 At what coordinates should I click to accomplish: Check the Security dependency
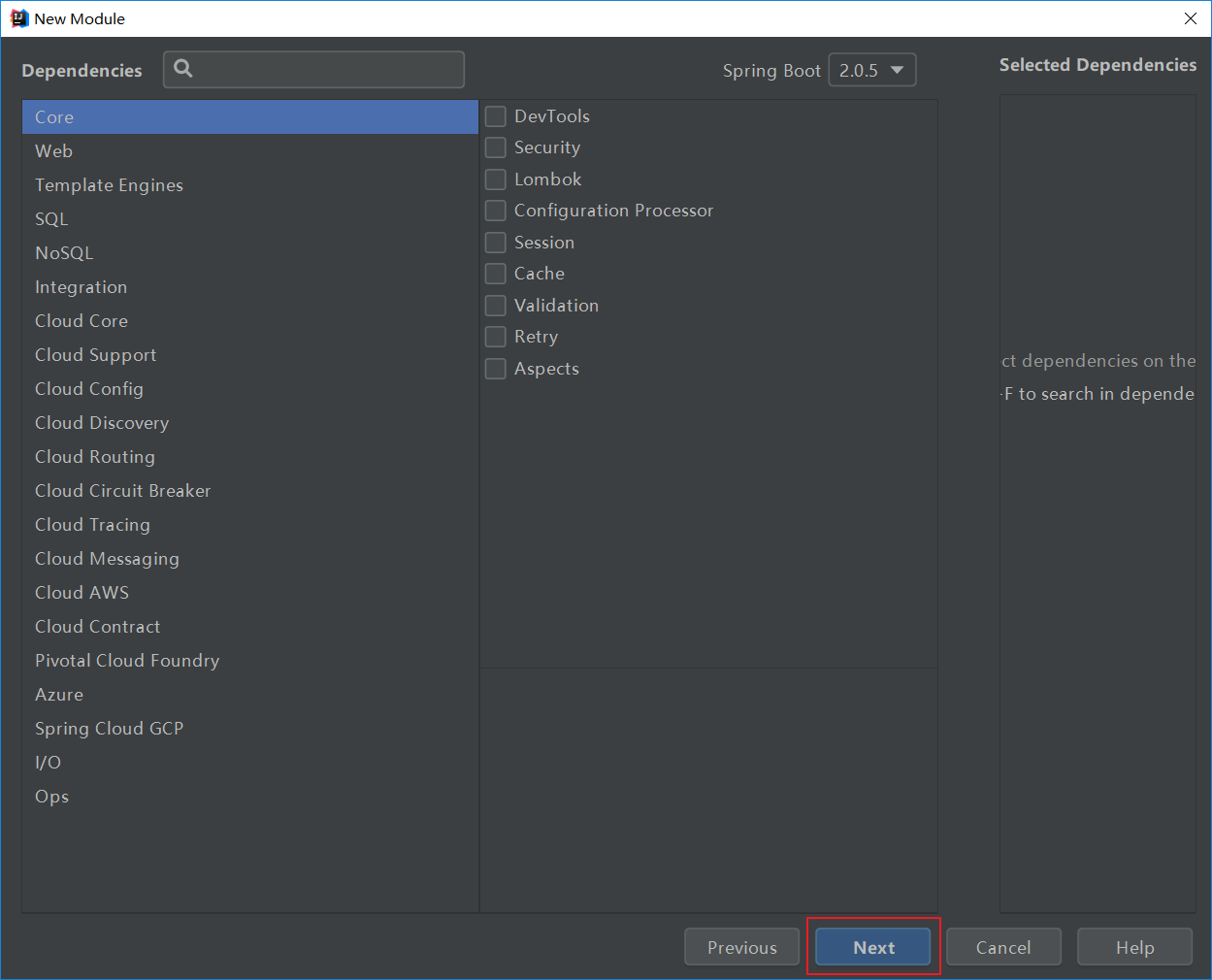pyautogui.click(x=496, y=147)
